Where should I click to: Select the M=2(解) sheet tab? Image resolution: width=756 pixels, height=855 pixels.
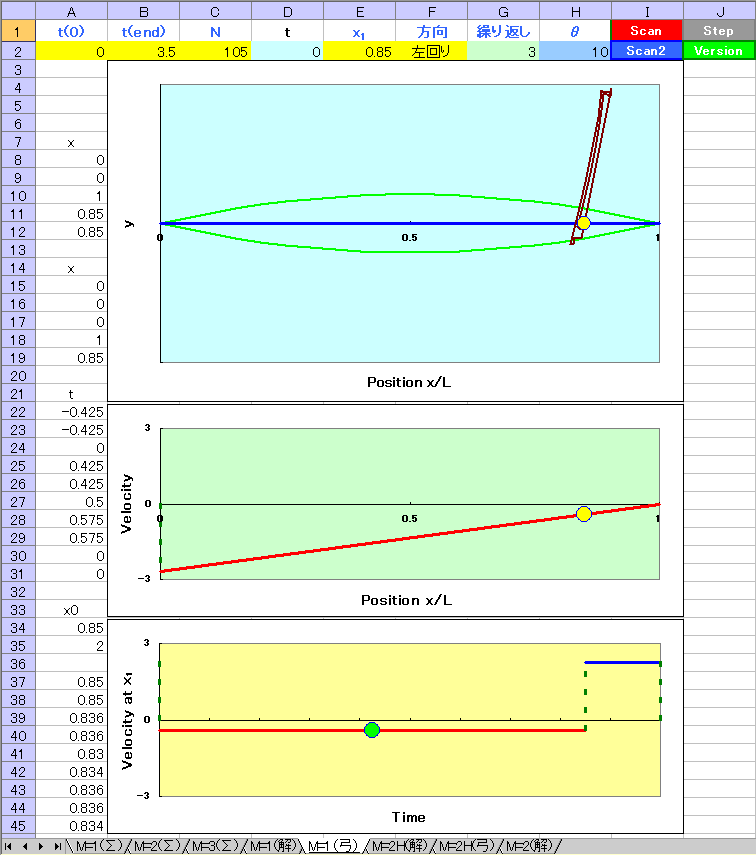pos(527,846)
